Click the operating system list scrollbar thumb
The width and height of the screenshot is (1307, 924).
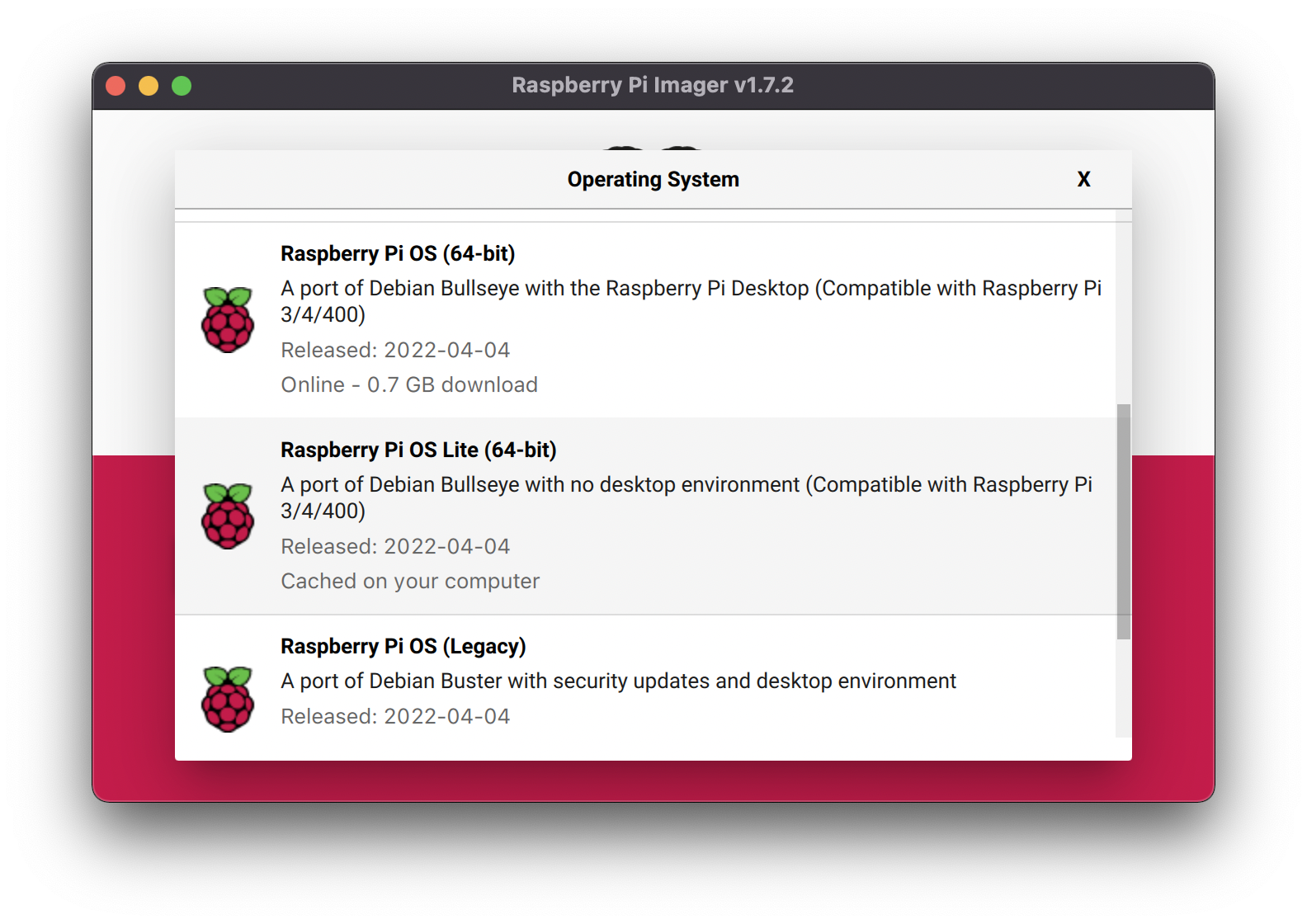click(1124, 521)
